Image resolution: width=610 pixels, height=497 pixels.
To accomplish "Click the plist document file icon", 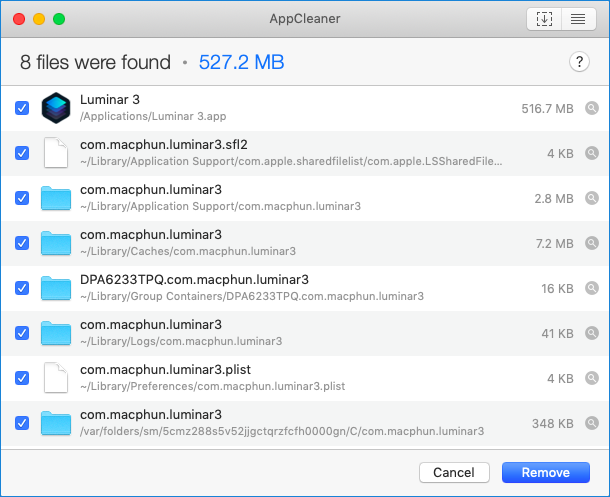I will pos(56,378).
